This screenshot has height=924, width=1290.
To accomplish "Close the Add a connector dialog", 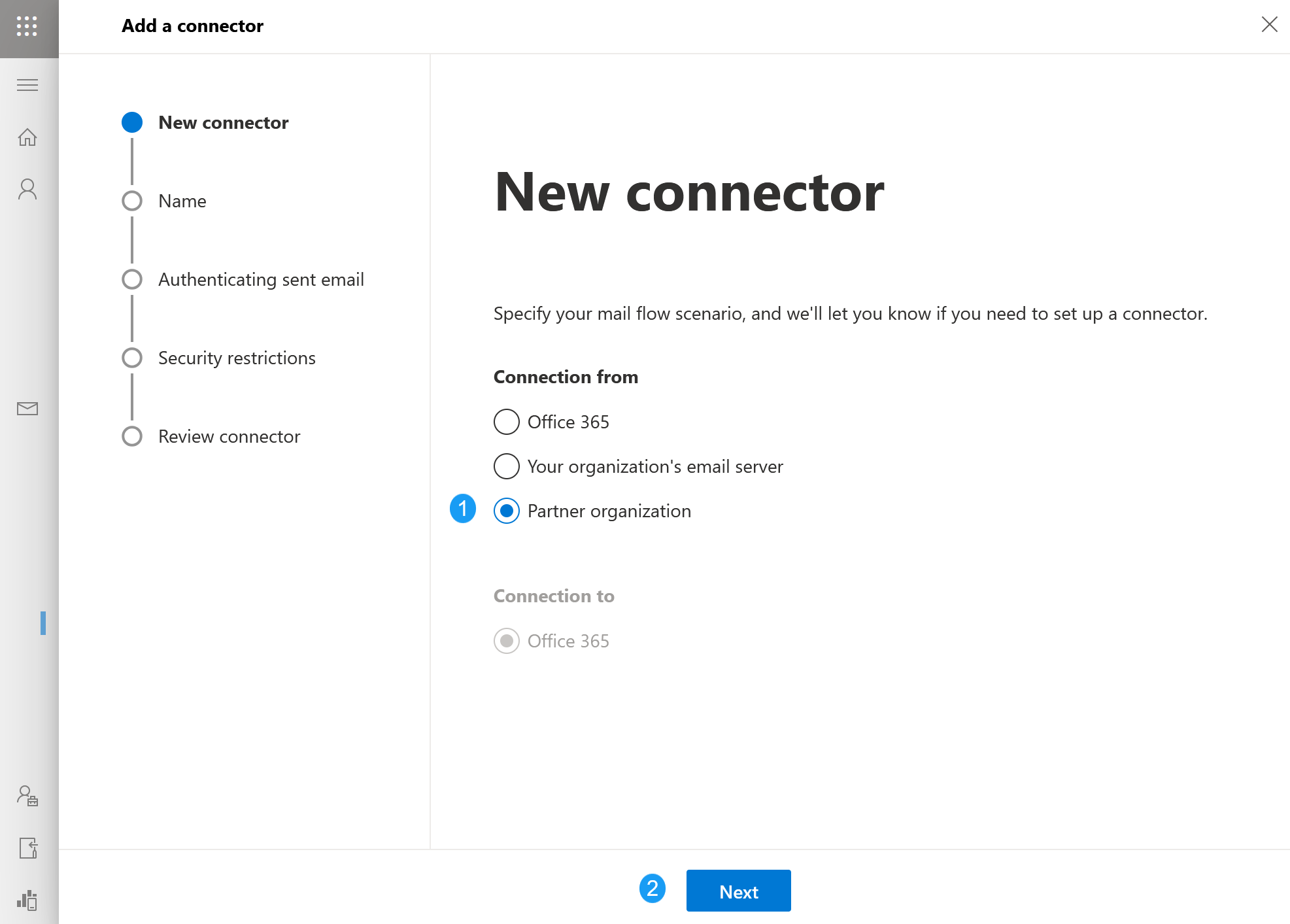I will click(x=1269, y=25).
